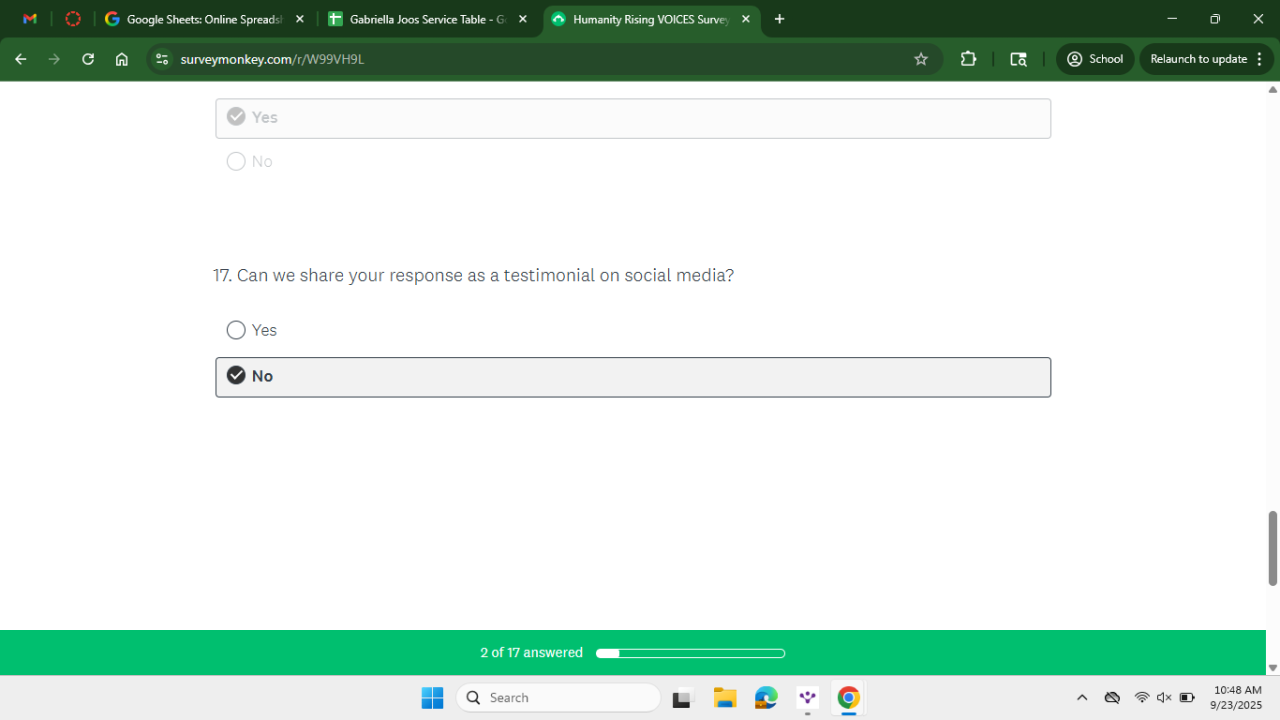
Task: View site information for surveymonkey.com
Action: pos(163,59)
